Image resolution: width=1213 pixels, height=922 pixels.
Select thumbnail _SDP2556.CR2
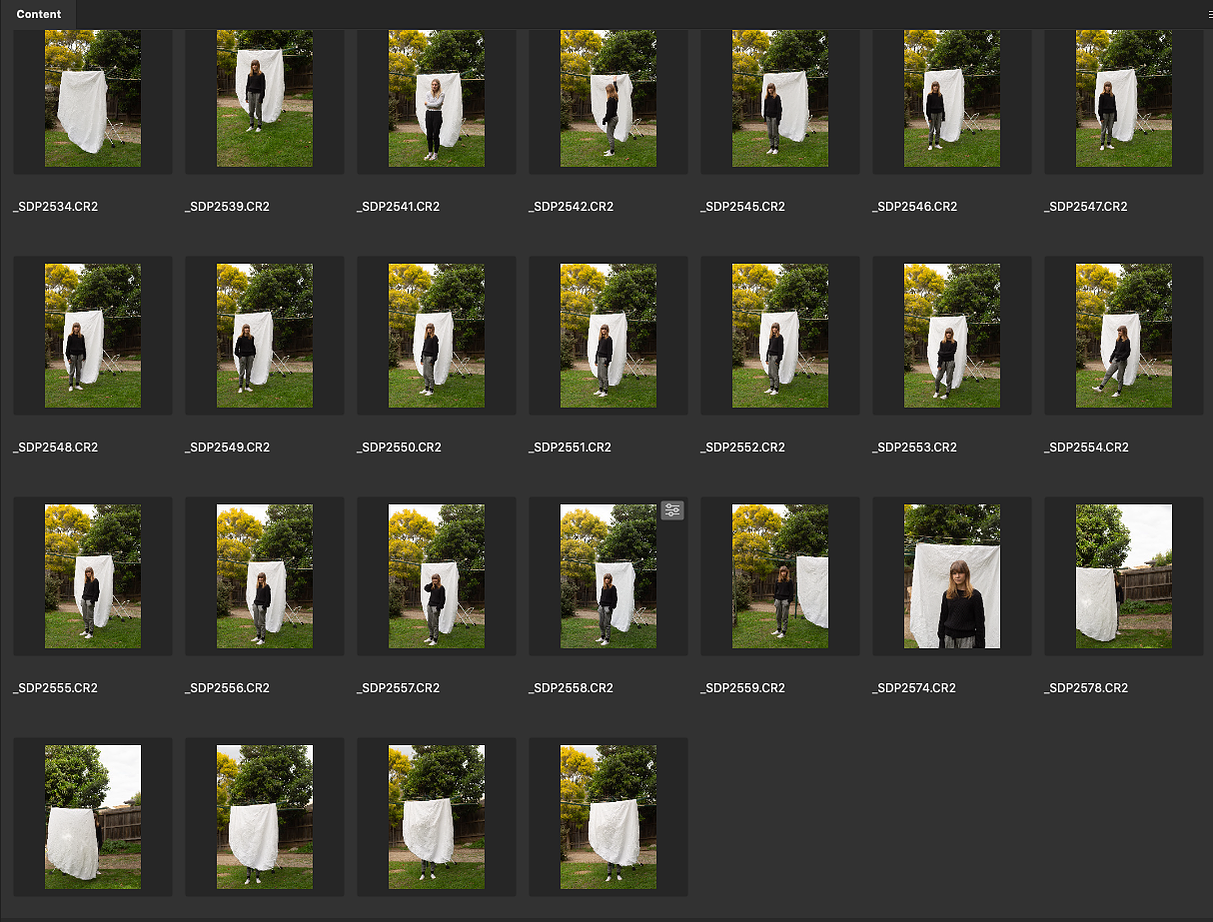click(x=265, y=576)
